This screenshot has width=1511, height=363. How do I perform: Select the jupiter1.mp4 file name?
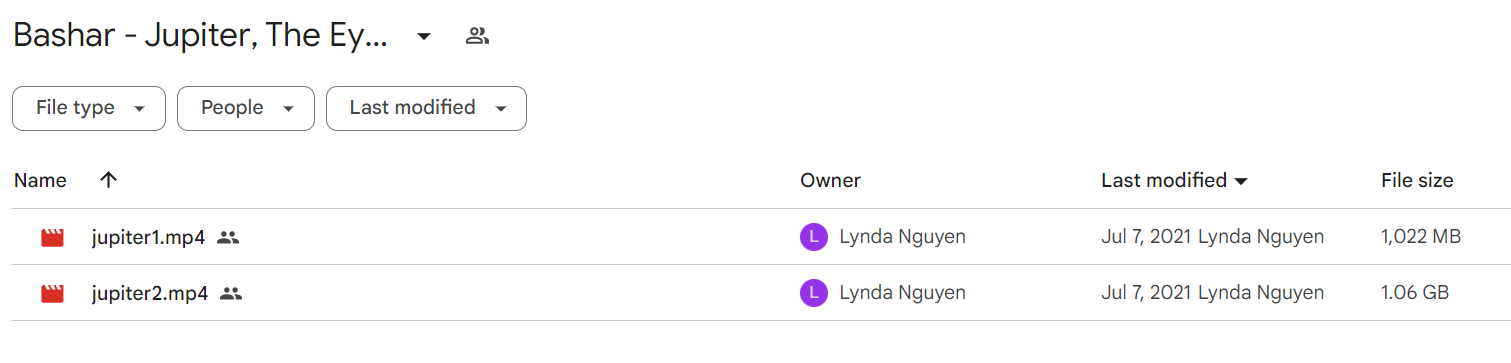tap(148, 238)
